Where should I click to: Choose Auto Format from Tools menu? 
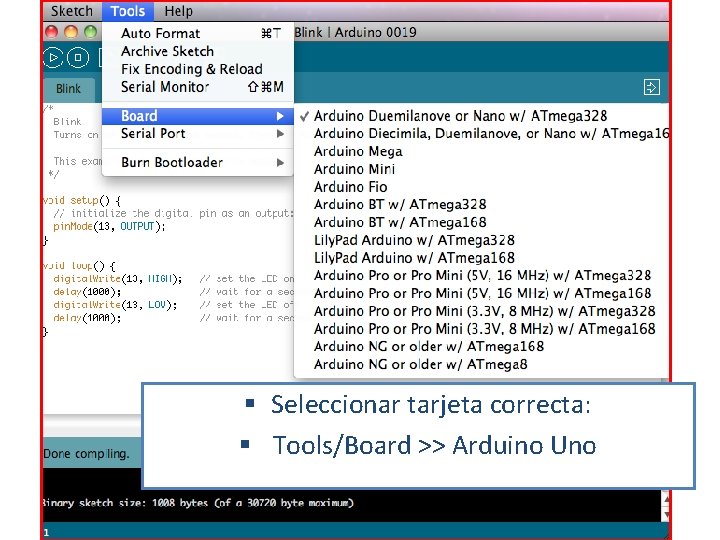[197, 34]
